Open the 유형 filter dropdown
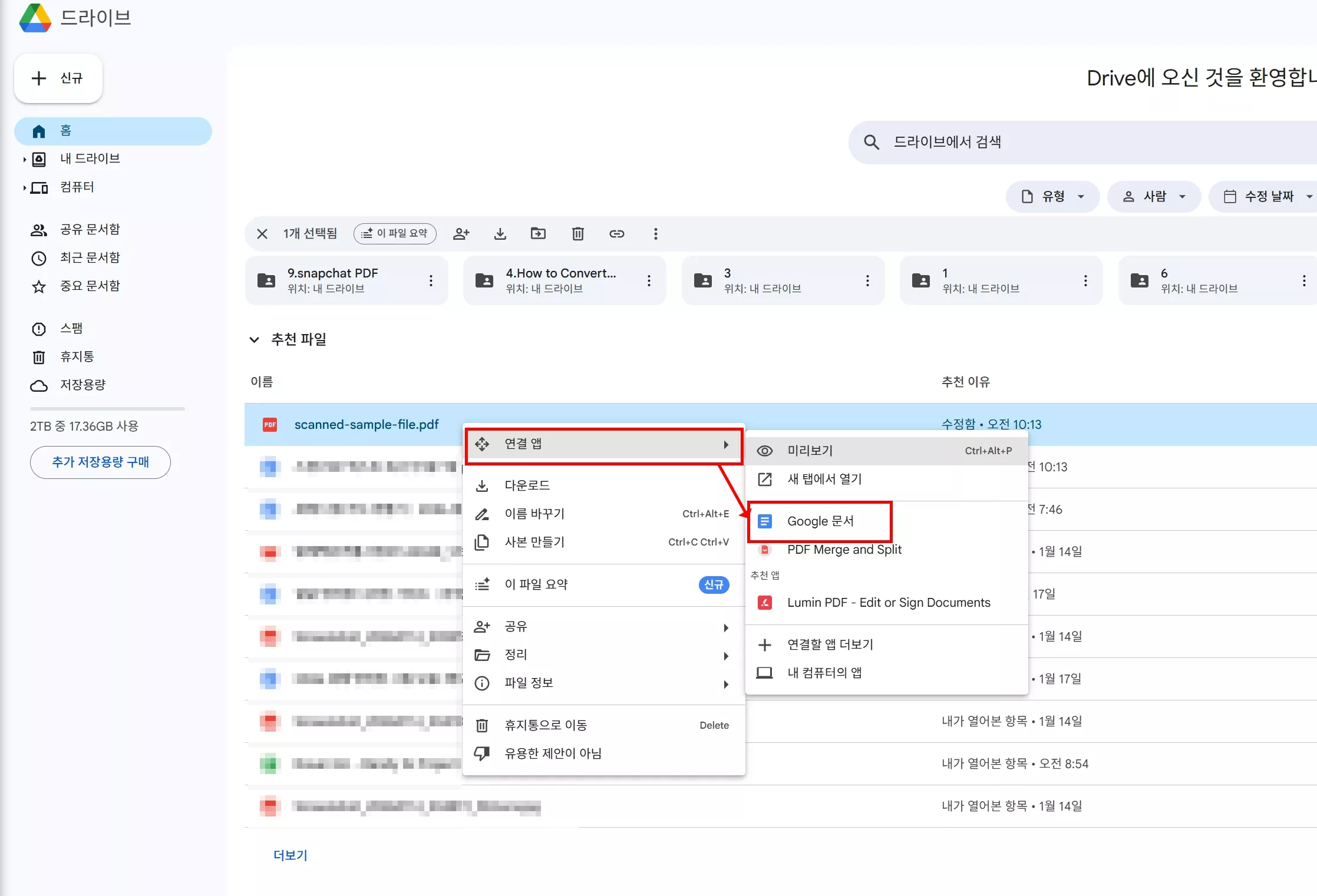The width and height of the screenshot is (1317, 896). point(1052,196)
